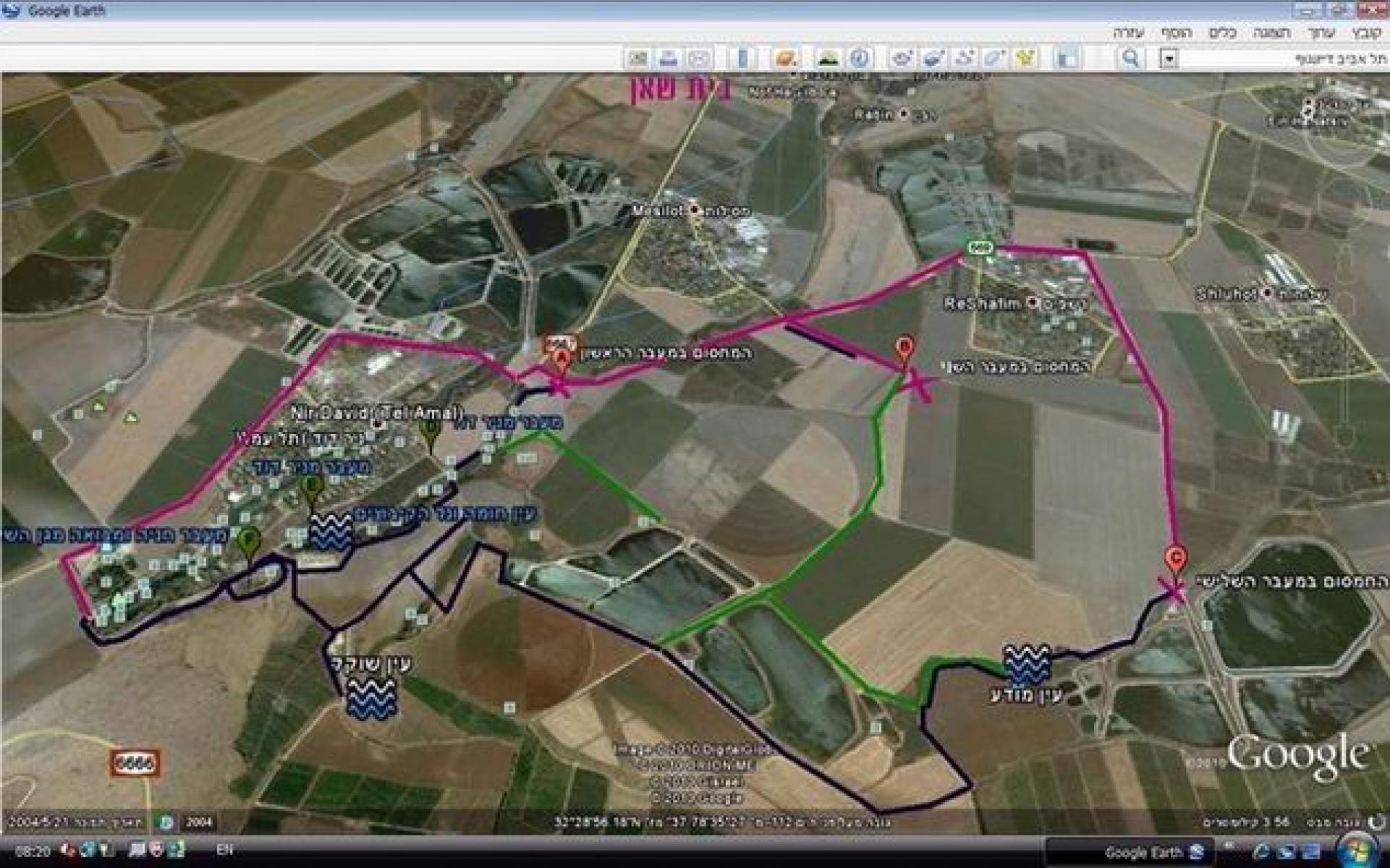Click the ruler measurement tool
The image size is (1390, 868).
(743, 58)
